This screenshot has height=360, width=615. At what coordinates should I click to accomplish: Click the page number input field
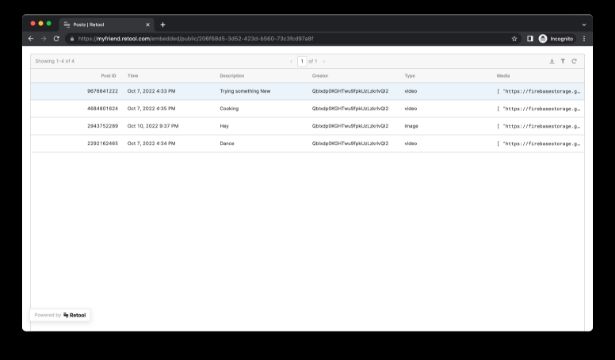tap(302, 61)
